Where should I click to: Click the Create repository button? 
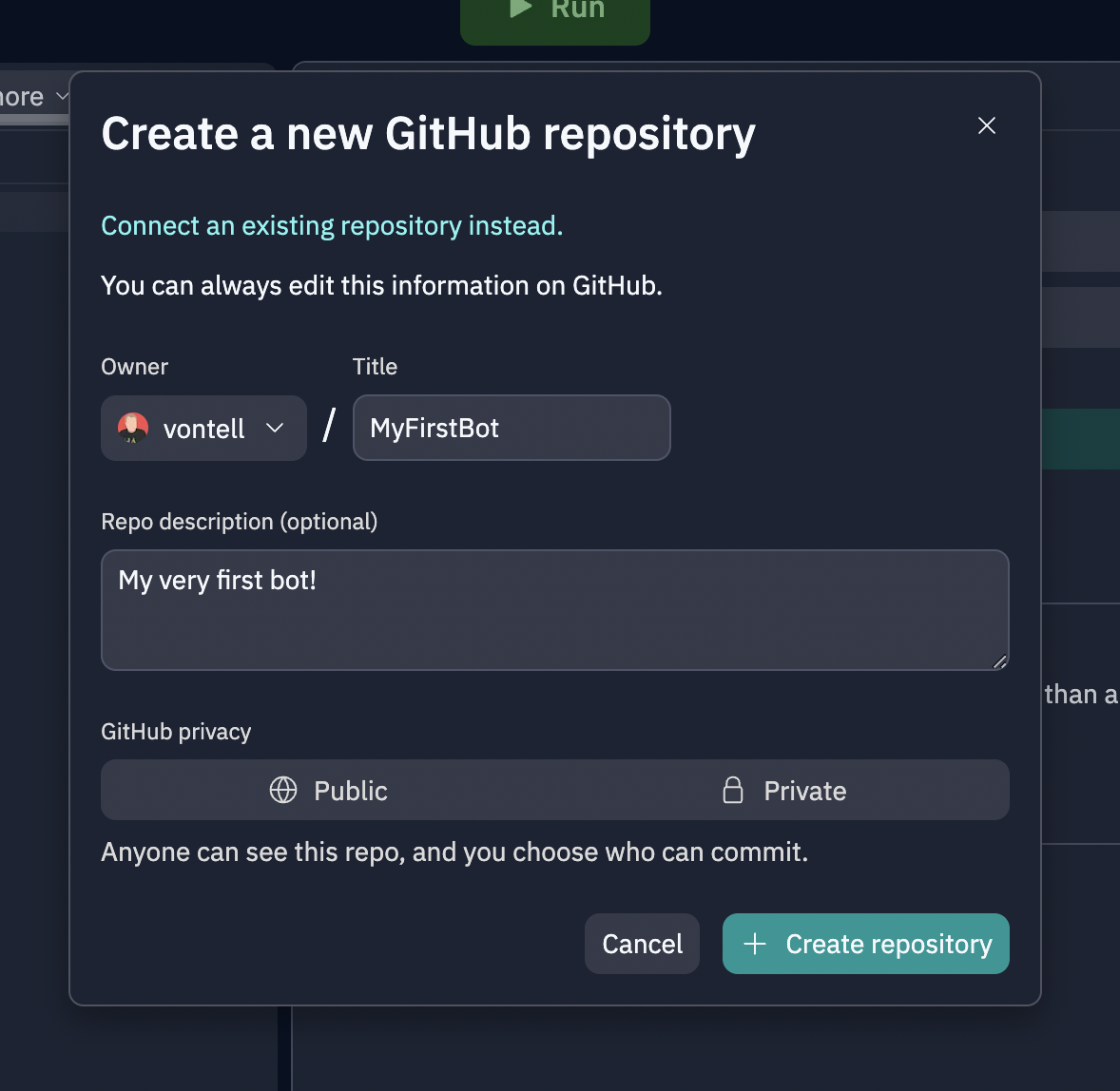pyautogui.click(x=866, y=944)
